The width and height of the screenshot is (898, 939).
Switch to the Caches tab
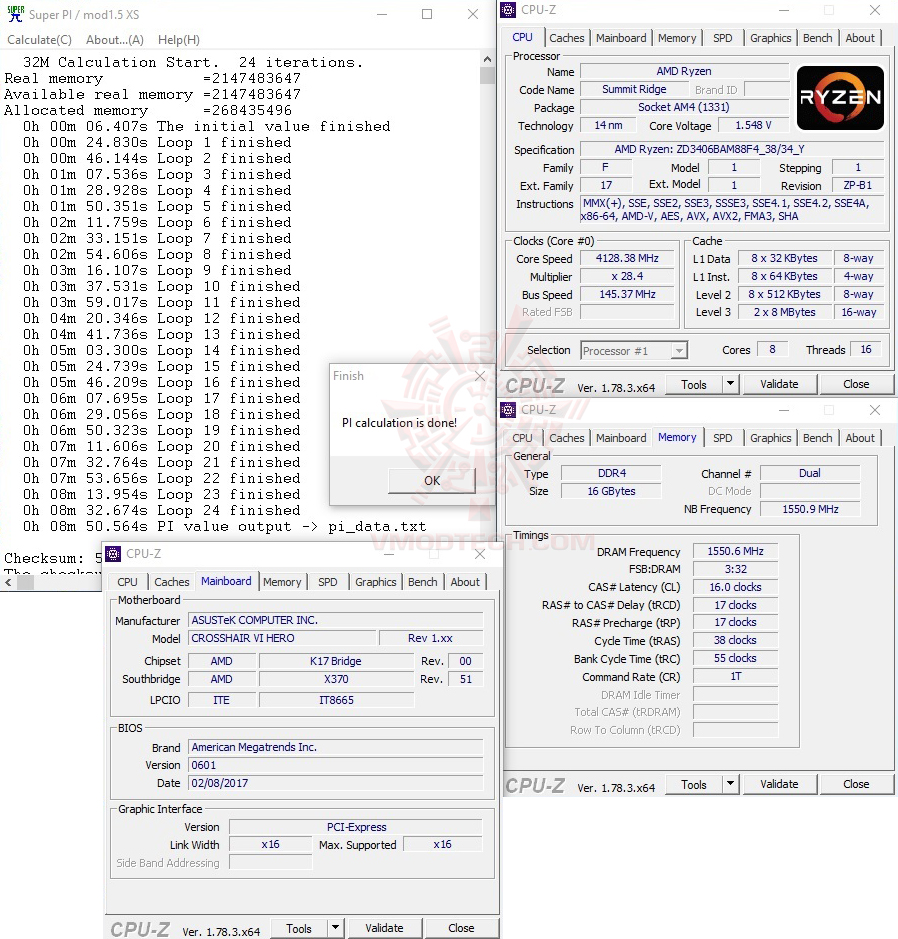[x=566, y=37]
